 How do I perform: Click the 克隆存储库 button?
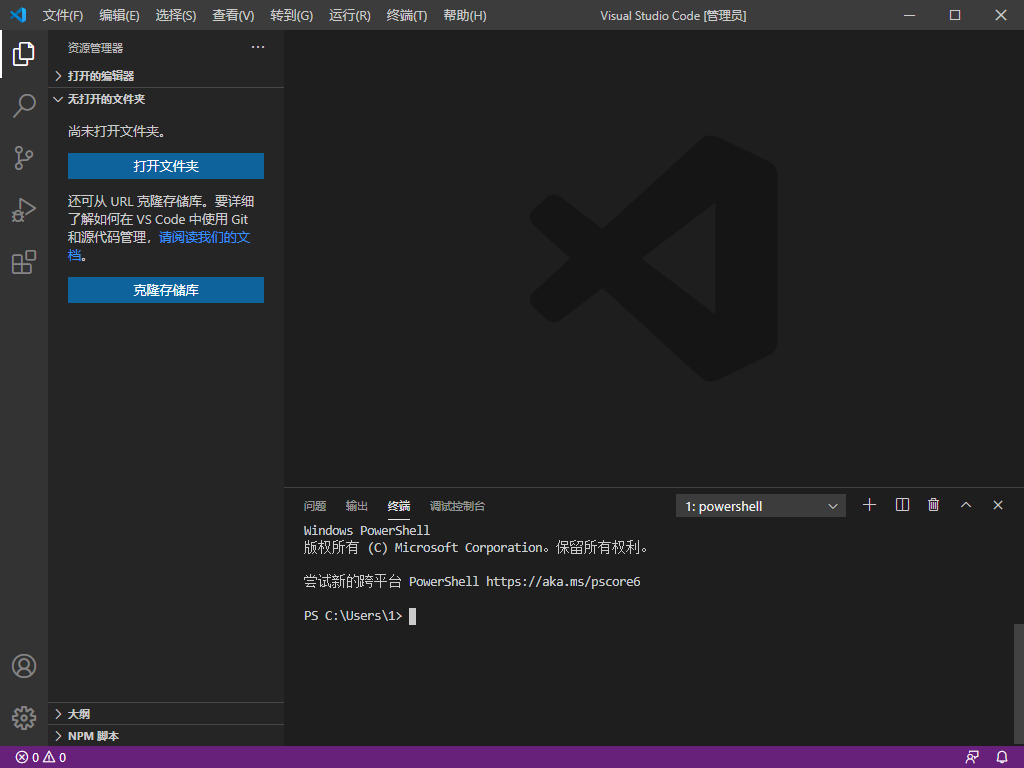[x=166, y=290]
